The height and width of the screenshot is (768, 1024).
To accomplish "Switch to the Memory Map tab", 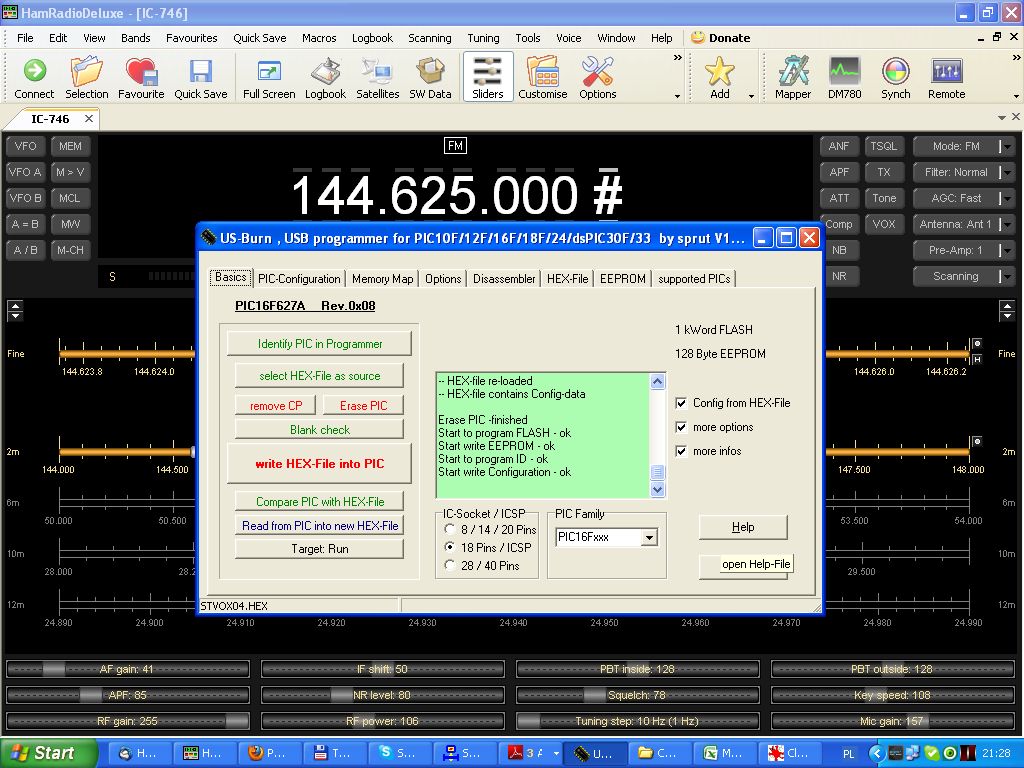I will (x=382, y=279).
